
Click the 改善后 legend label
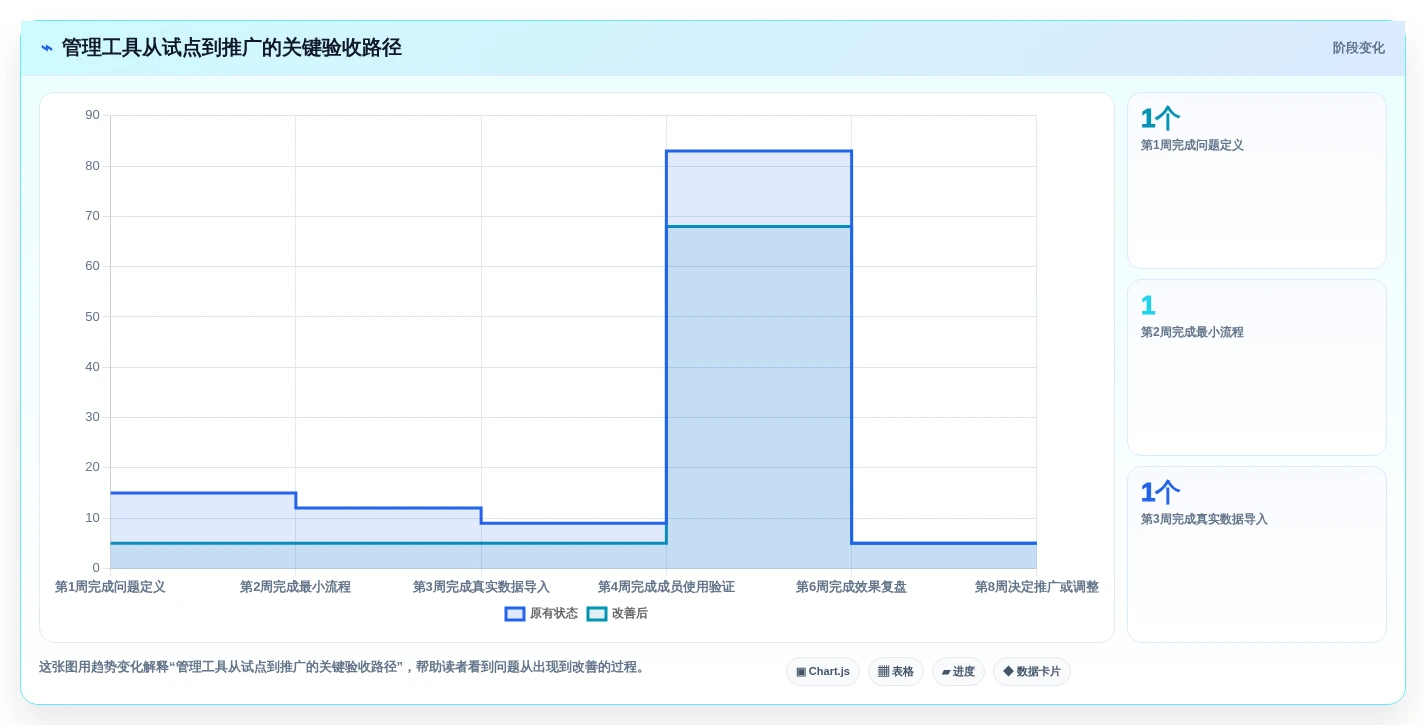pos(630,614)
